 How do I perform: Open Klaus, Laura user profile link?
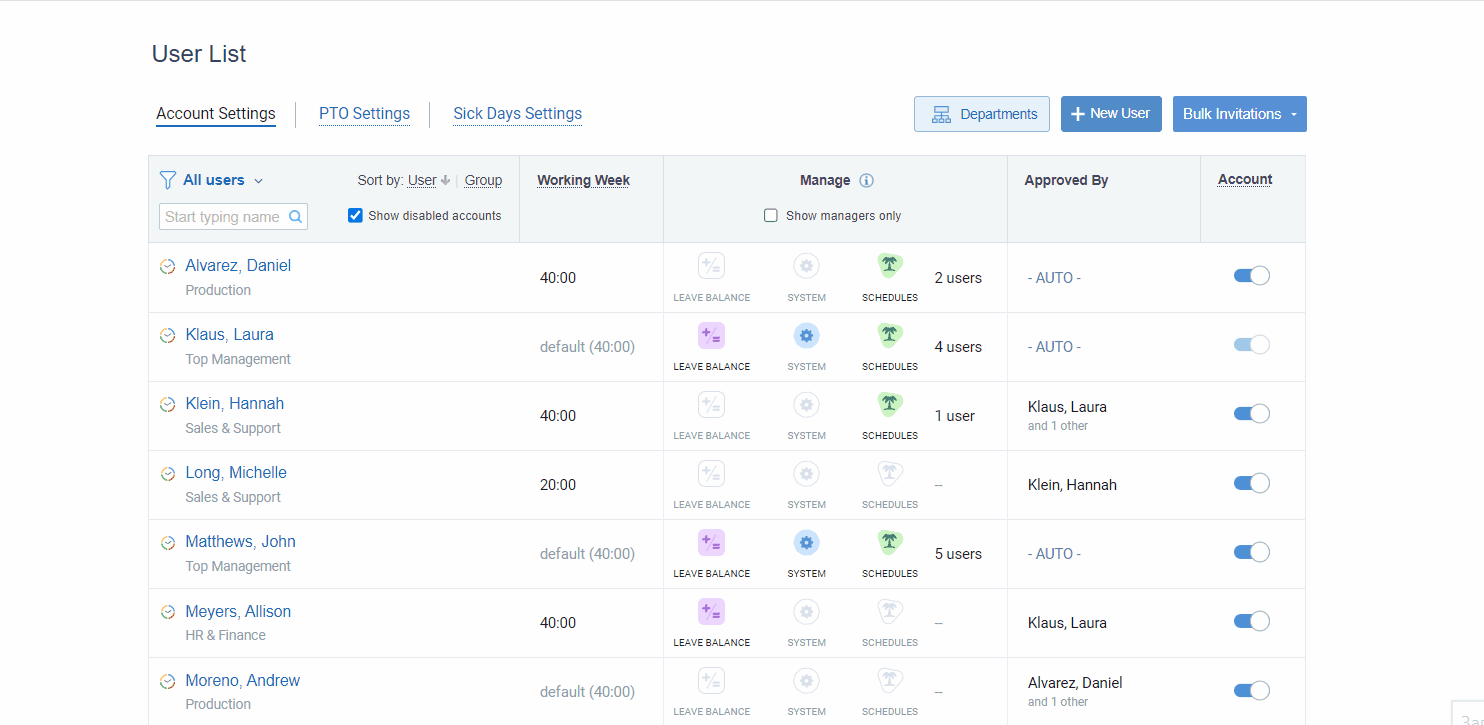click(x=229, y=335)
